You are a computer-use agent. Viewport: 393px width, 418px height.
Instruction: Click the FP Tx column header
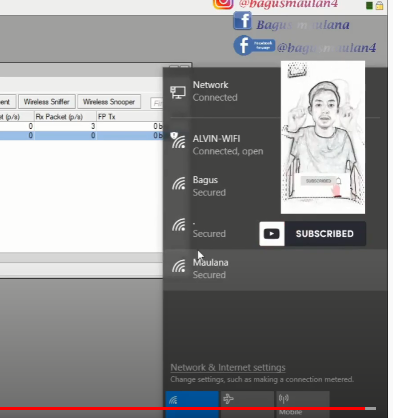(130, 117)
